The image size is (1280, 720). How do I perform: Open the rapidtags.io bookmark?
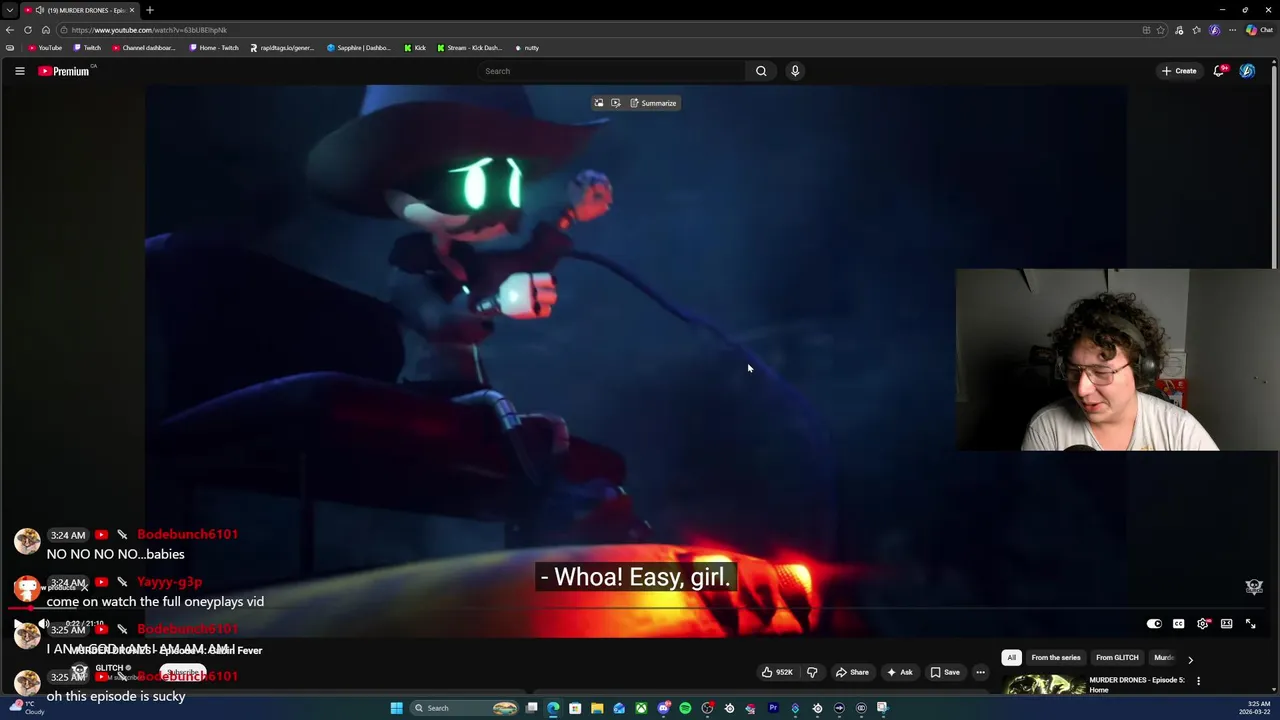[x=282, y=48]
